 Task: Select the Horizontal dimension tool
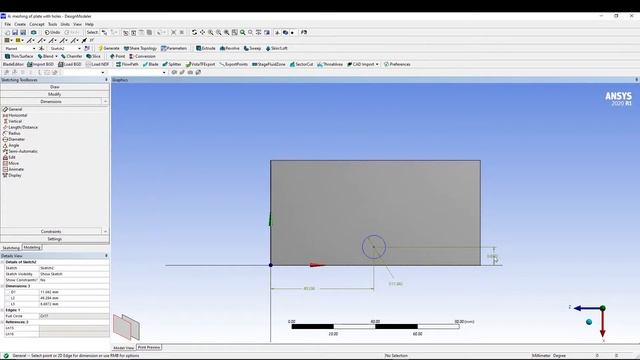[15, 116]
